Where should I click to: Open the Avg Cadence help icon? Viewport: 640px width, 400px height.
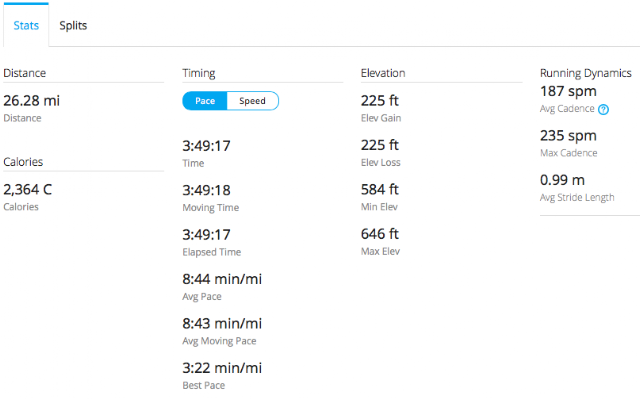click(x=603, y=109)
